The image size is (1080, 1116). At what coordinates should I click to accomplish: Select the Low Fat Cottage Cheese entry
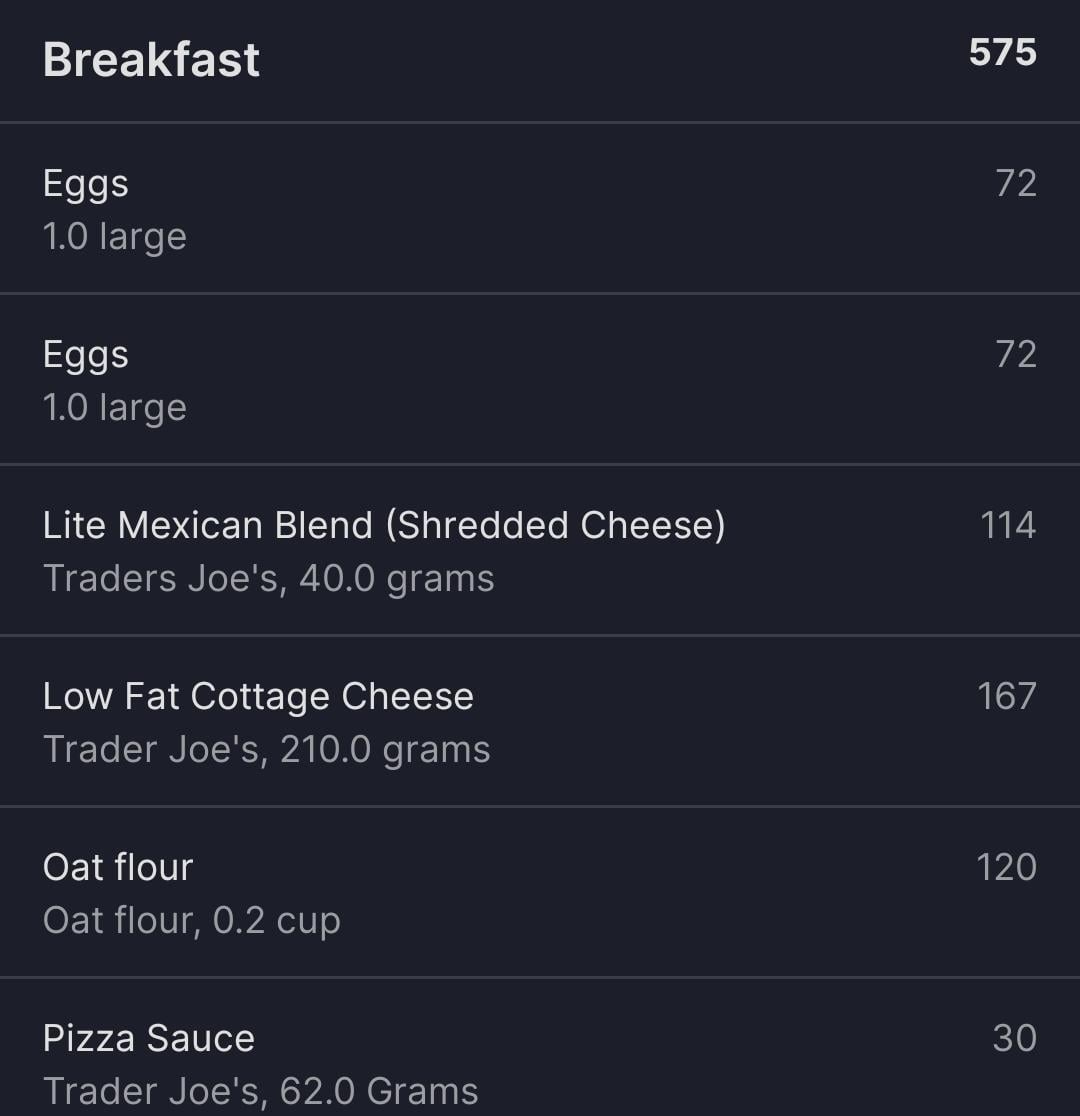pyautogui.click(x=540, y=721)
